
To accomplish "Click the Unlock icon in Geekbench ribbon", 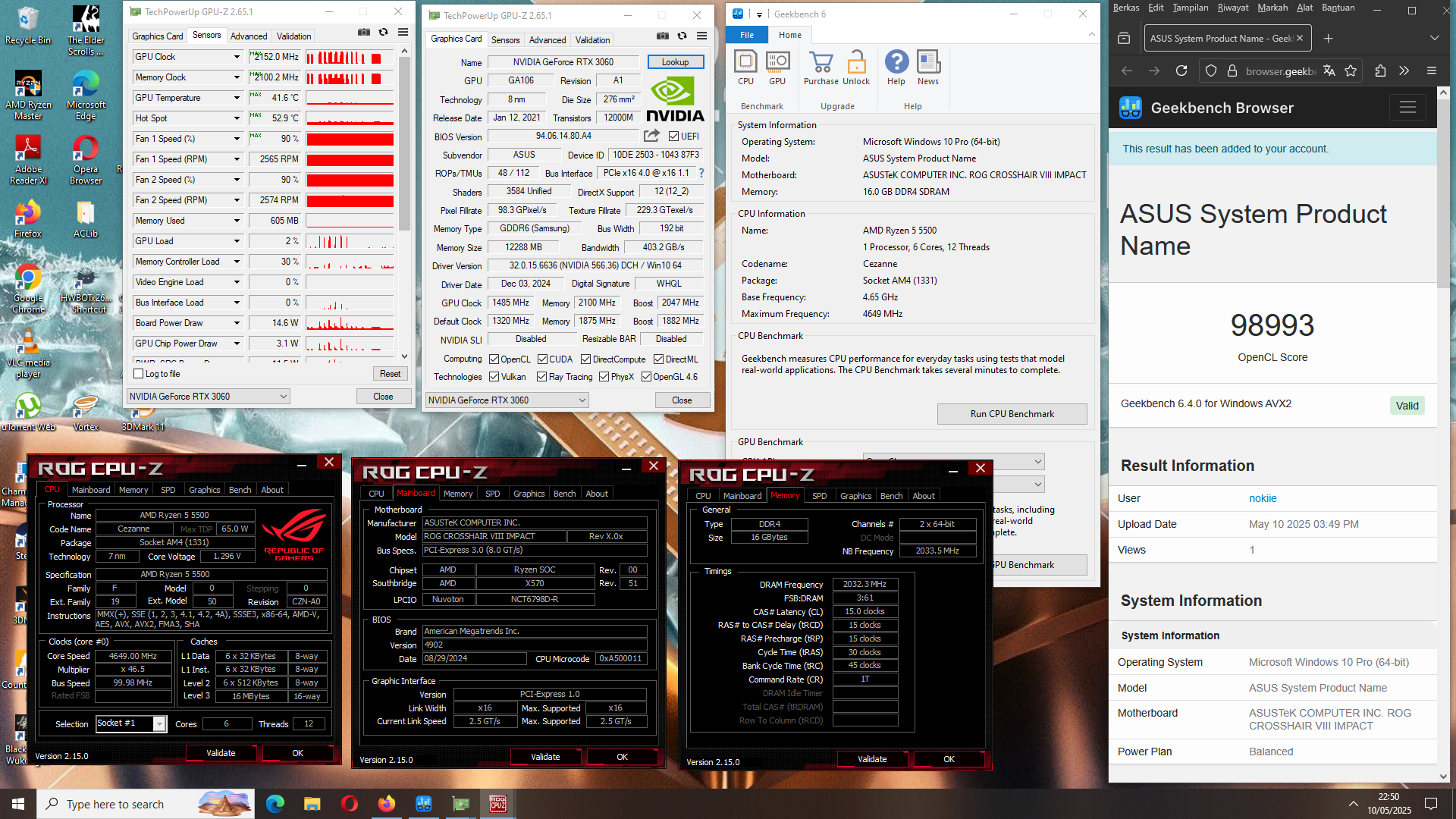I will click(856, 67).
